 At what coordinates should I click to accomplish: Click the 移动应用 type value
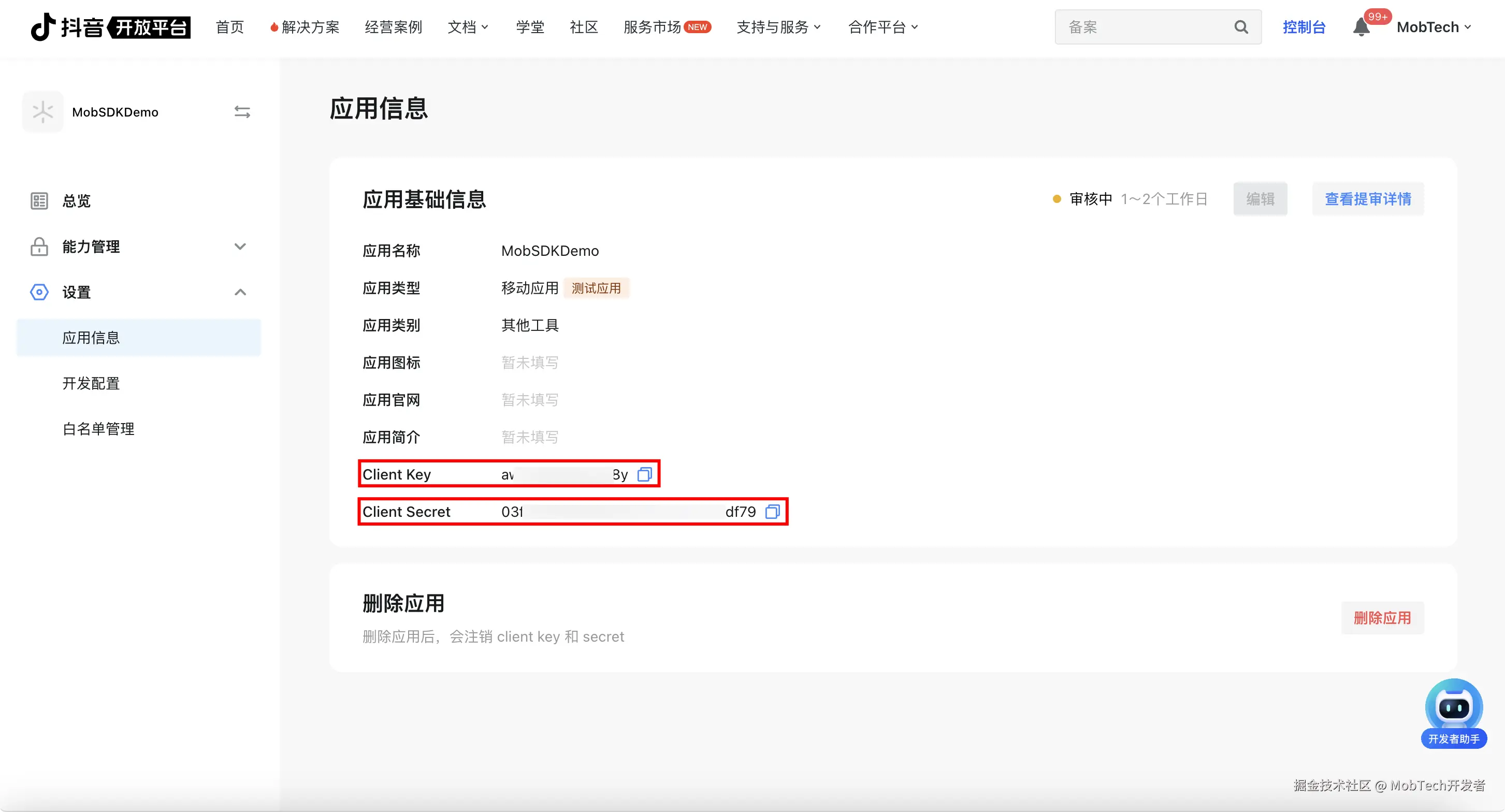point(530,288)
